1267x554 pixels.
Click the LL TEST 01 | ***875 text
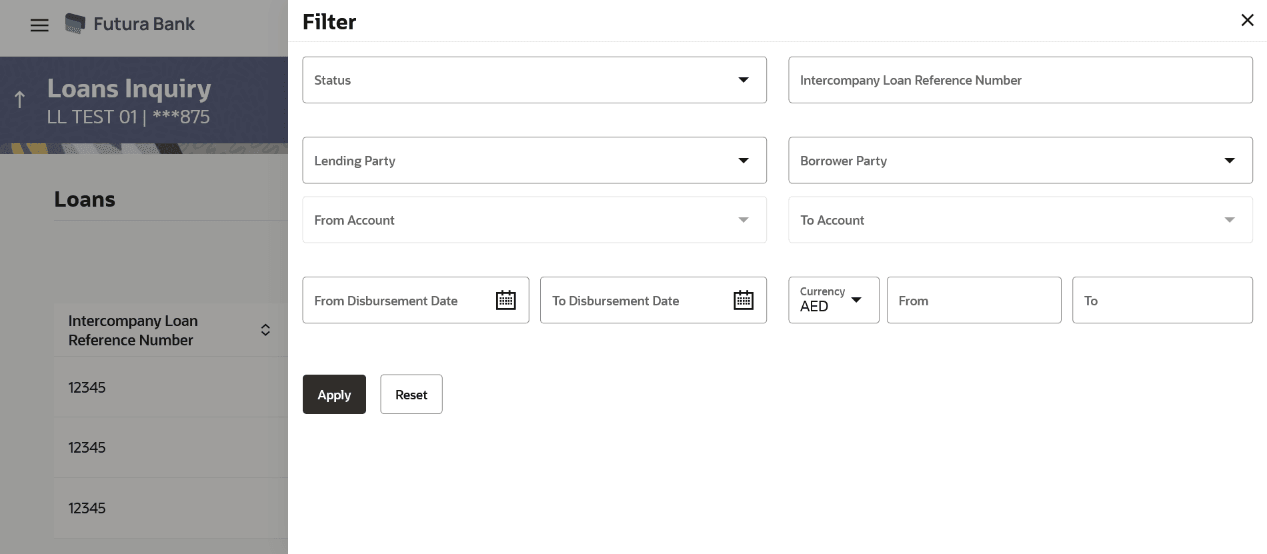128,117
